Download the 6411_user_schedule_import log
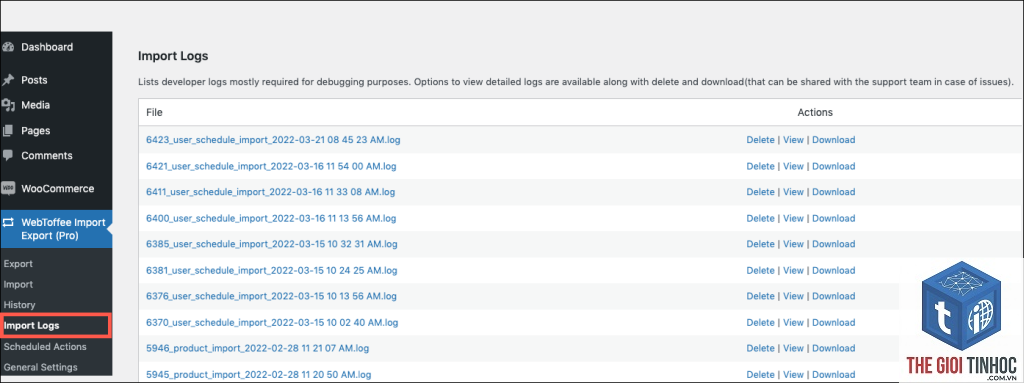The height and width of the screenshot is (383, 1024). [833, 192]
